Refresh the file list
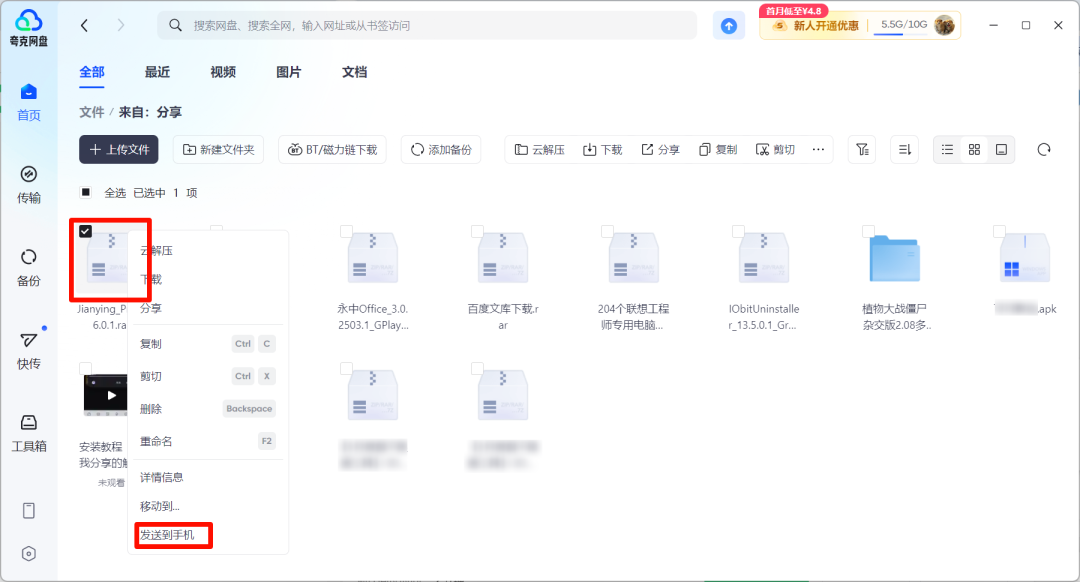 pos(1043,149)
